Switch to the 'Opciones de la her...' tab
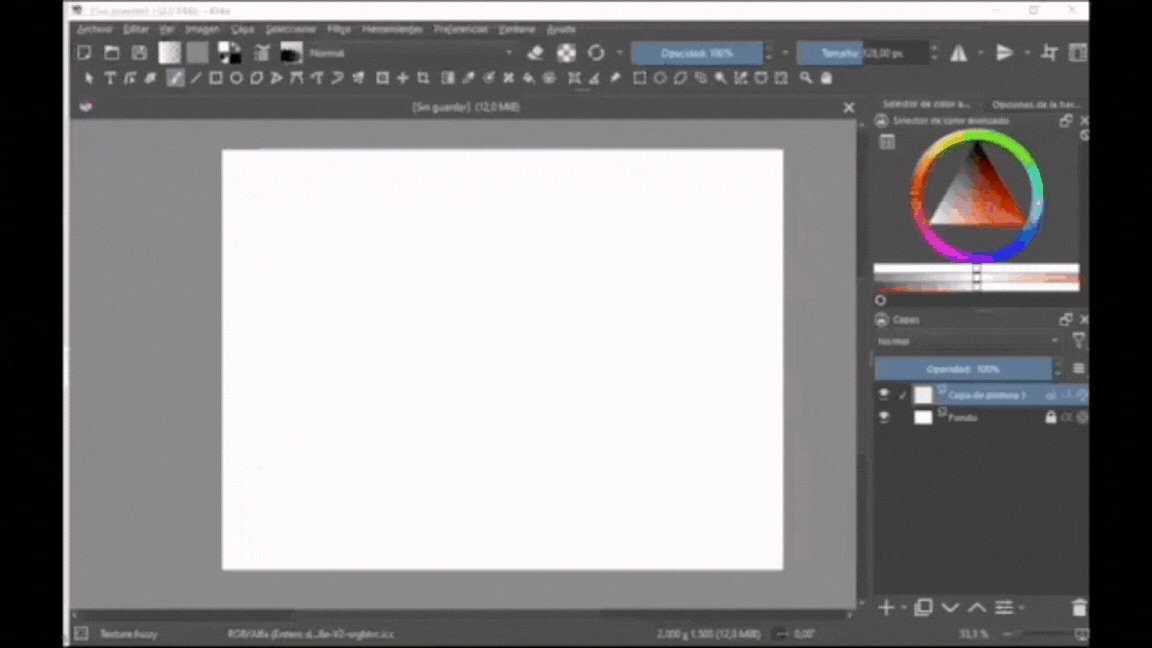This screenshot has height=648, width=1152. click(1037, 103)
